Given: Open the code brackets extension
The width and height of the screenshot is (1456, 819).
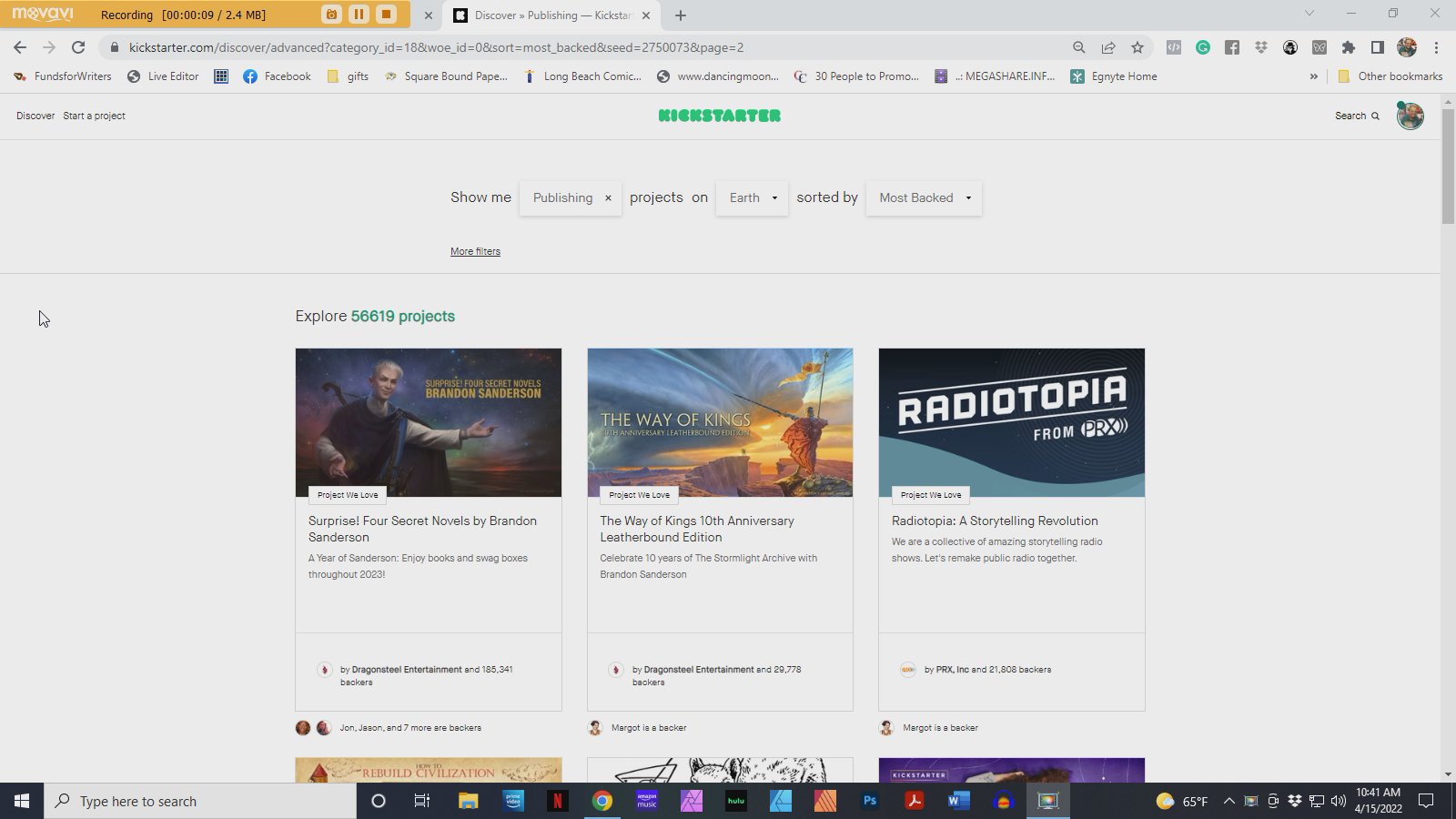Looking at the screenshot, I should click(1174, 47).
